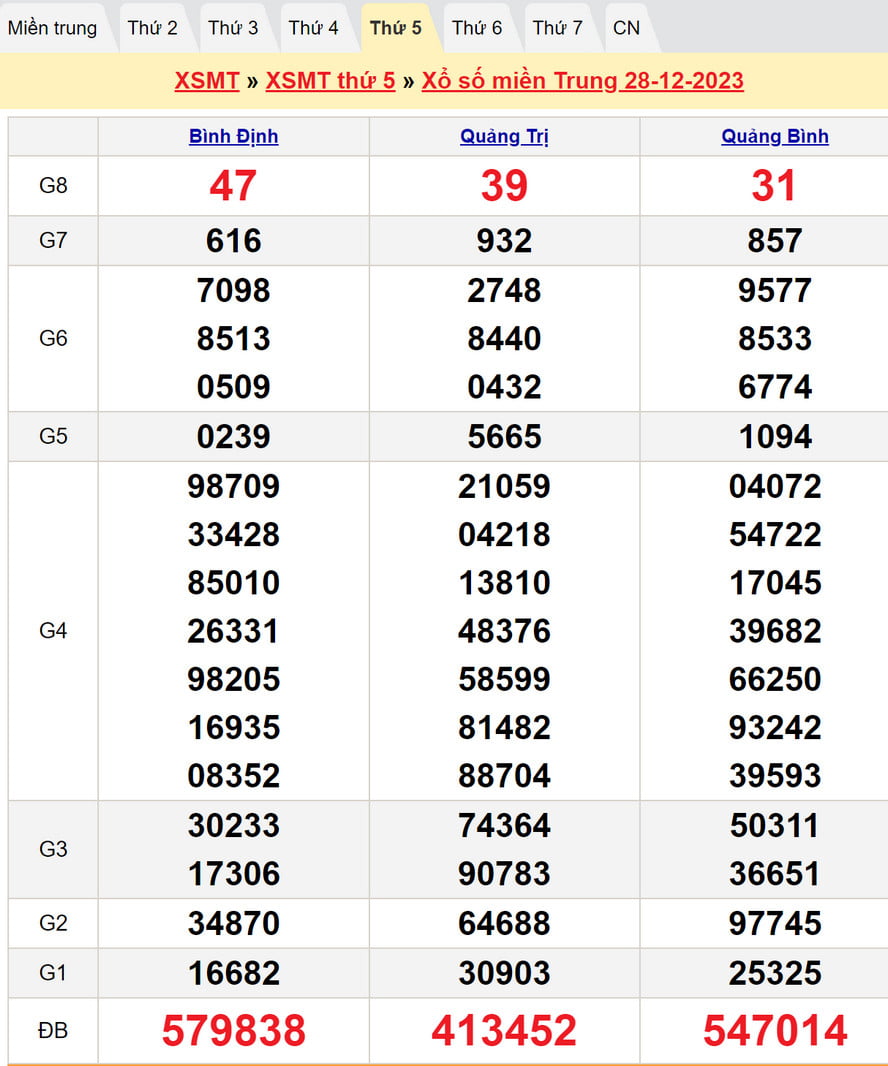Viewport: 888px width, 1066px height.
Task: Open the Thứ 2 tab
Action: [x=152, y=28]
